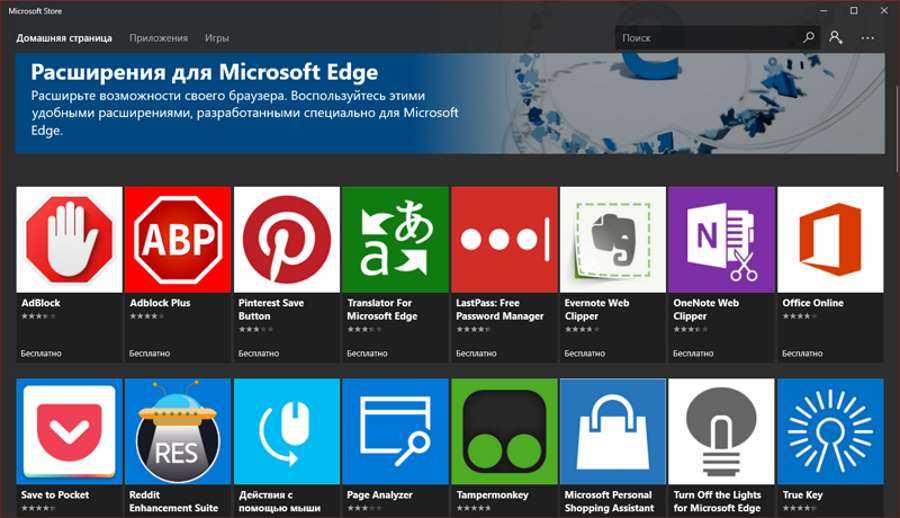900x518 pixels.
Task: Go to Домашняя страница tab
Action: pyautogui.click(x=64, y=38)
